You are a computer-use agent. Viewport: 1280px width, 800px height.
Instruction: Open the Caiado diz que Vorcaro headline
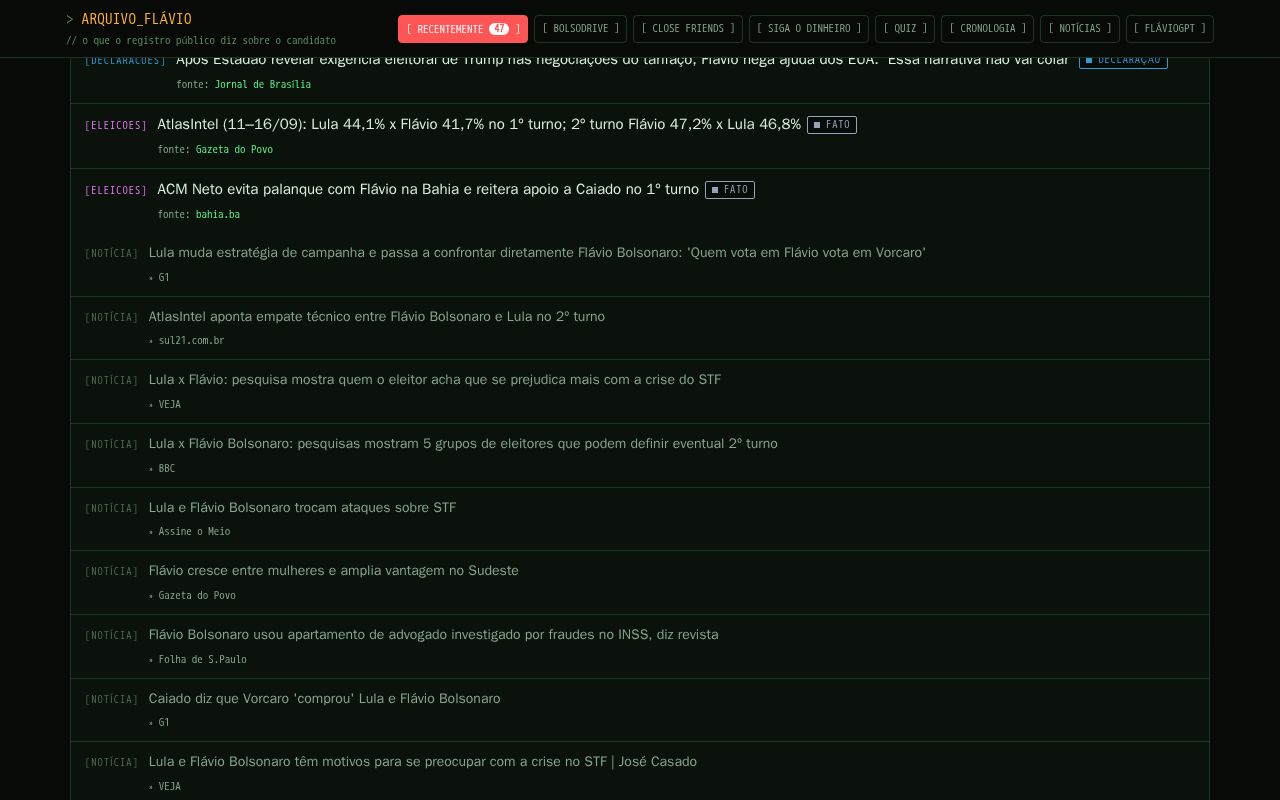(x=325, y=699)
